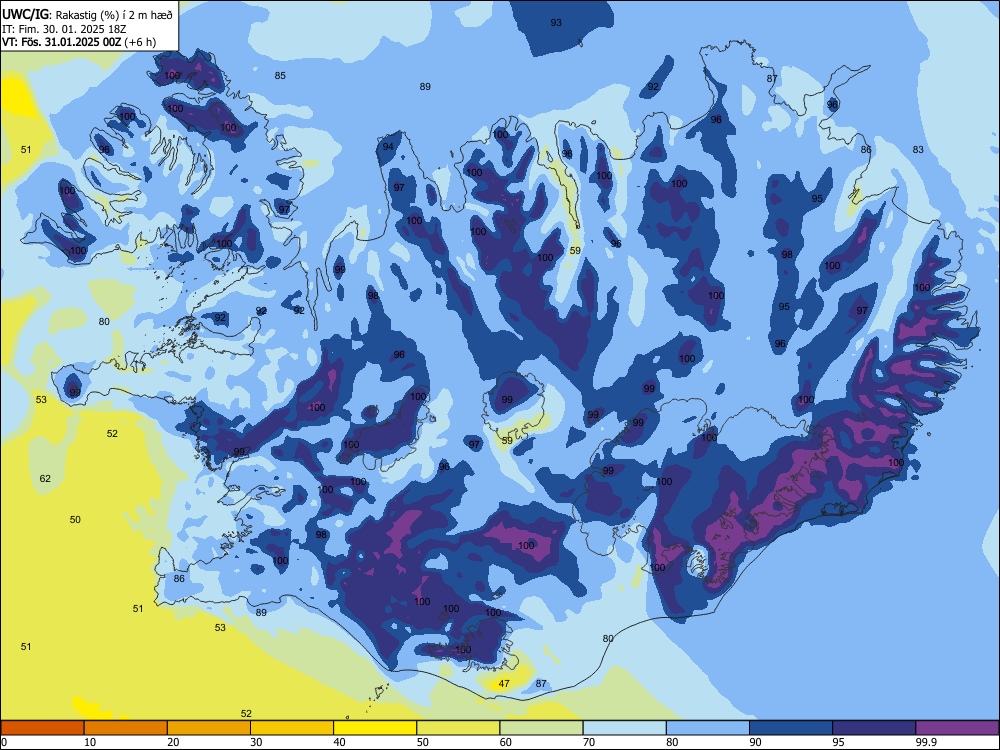
Task: Click the 95 tick label on legend
Action: coord(838,742)
